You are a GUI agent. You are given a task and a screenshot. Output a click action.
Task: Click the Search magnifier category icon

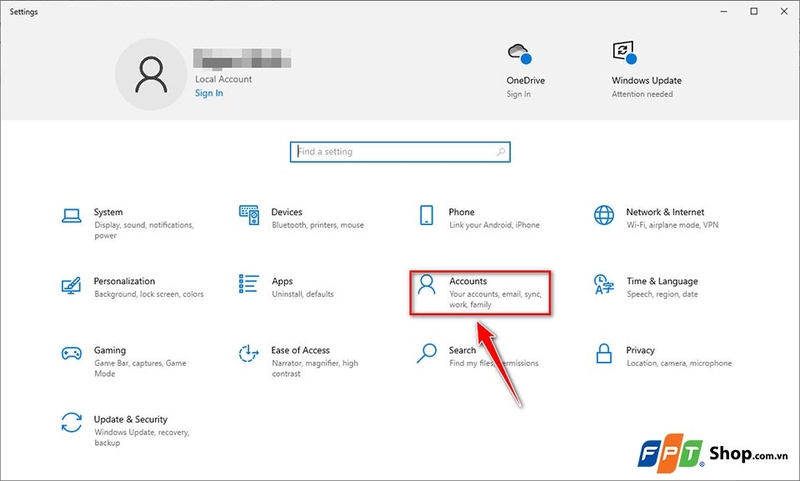pos(427,354)
